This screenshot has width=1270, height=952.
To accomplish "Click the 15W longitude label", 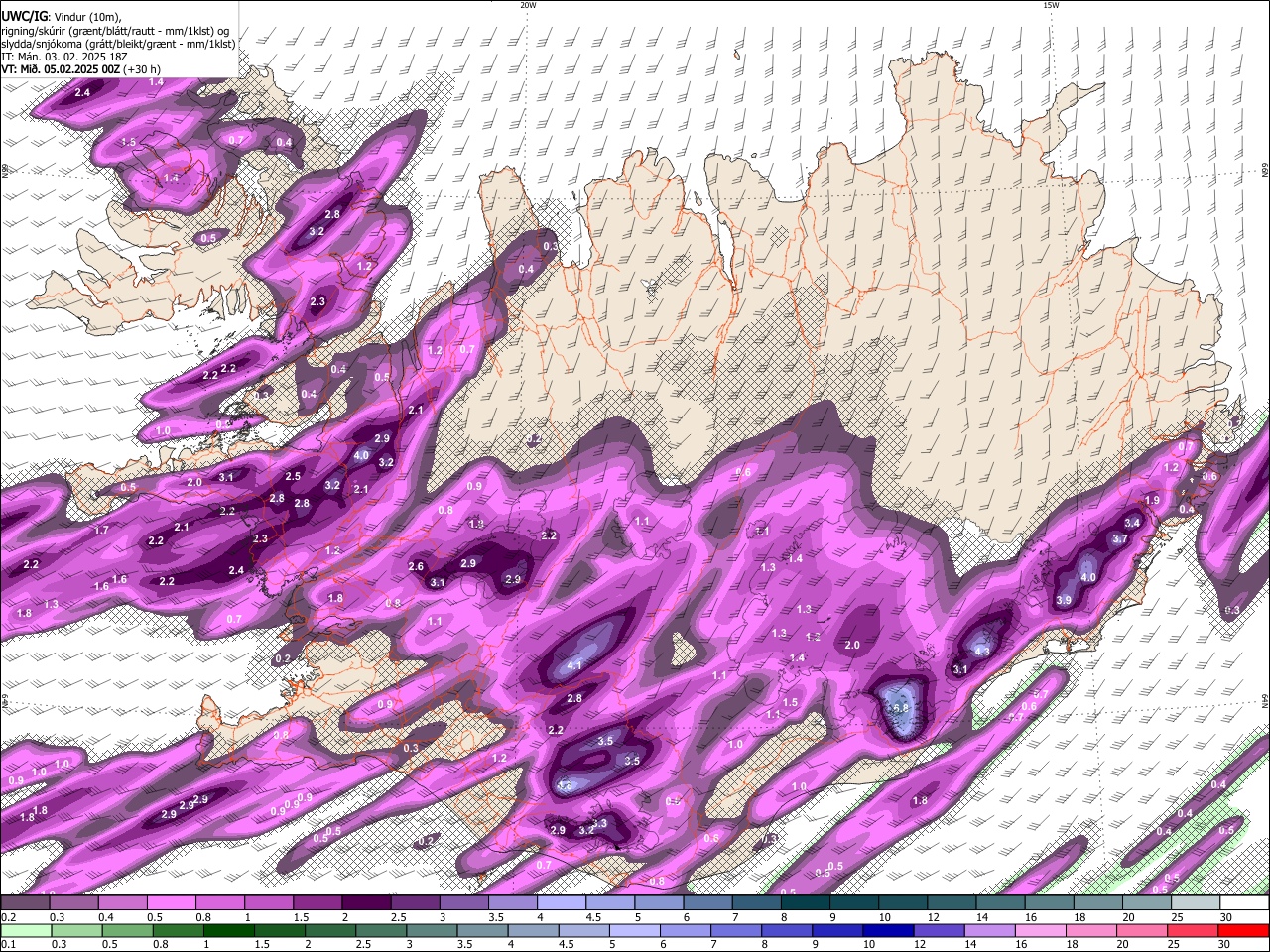I will click(1051, 5).
